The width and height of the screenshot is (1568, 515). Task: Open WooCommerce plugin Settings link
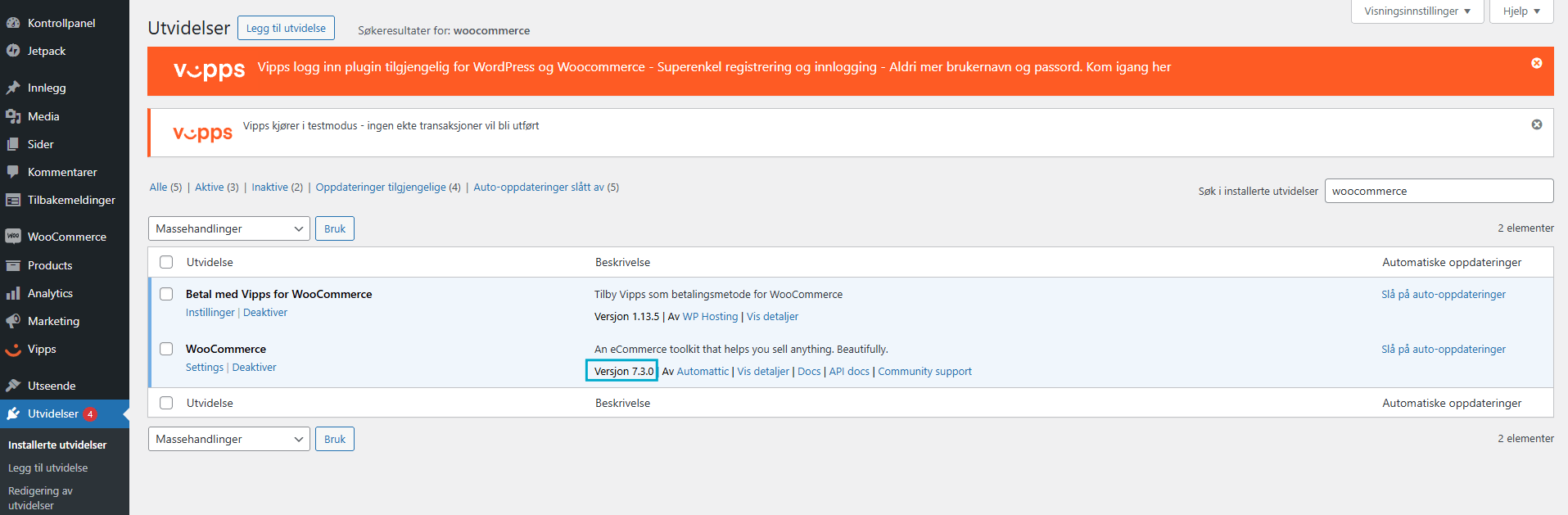point(205,368)
